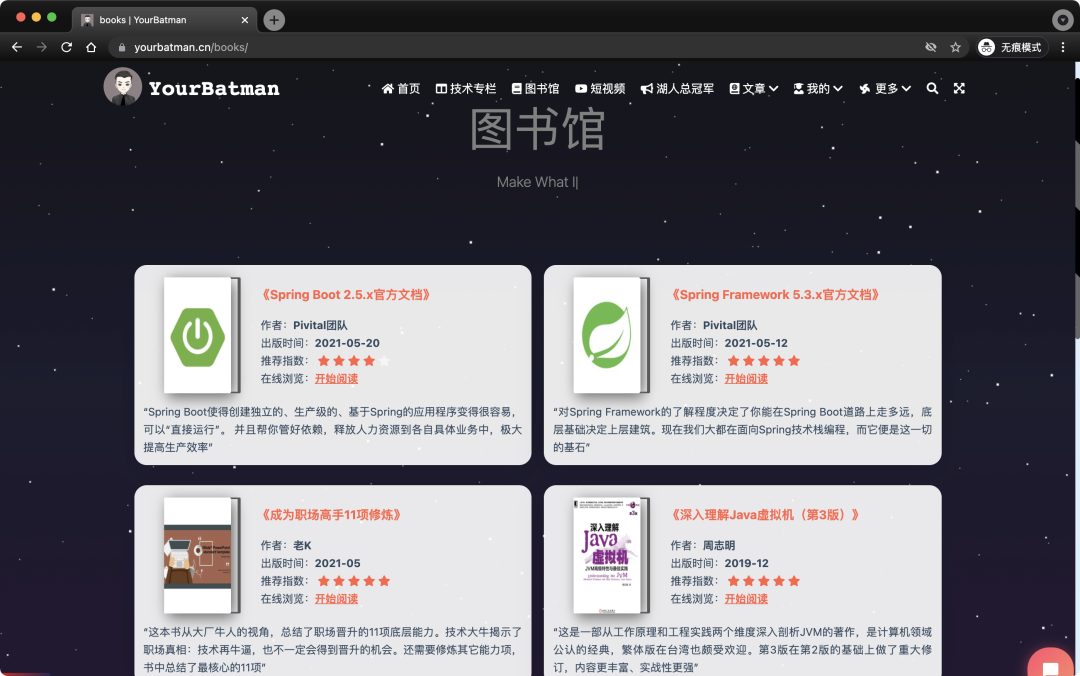The image size is (1080, 676).
Task: Click 开始阅读 for 成为职场高手11项修炼
Action: point(336,599)
